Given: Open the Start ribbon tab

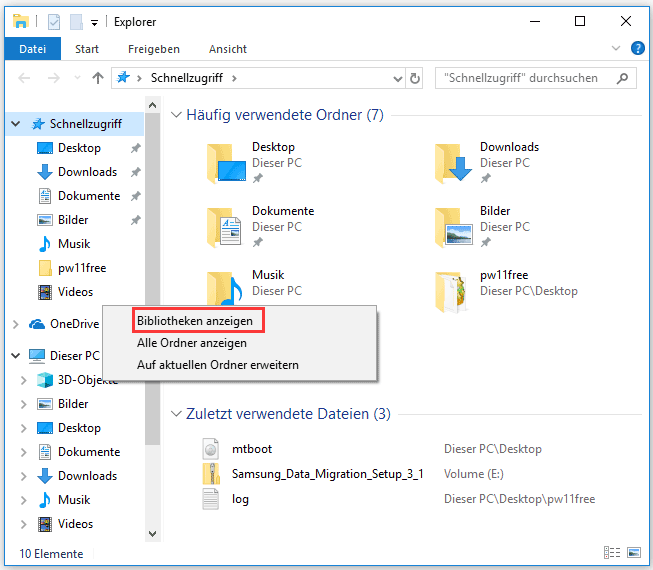Looking at the screenshot, I should click(x=87, y=49).
